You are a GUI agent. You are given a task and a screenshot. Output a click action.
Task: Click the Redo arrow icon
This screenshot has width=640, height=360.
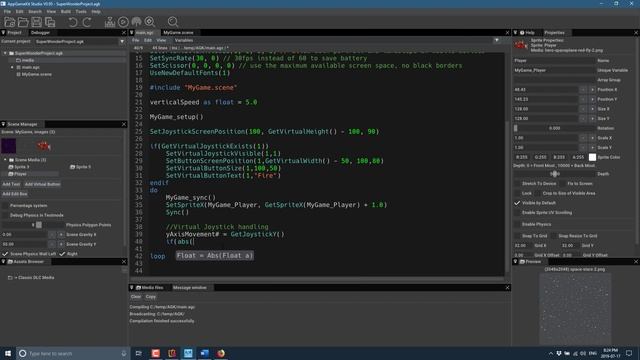coord(87,22)
